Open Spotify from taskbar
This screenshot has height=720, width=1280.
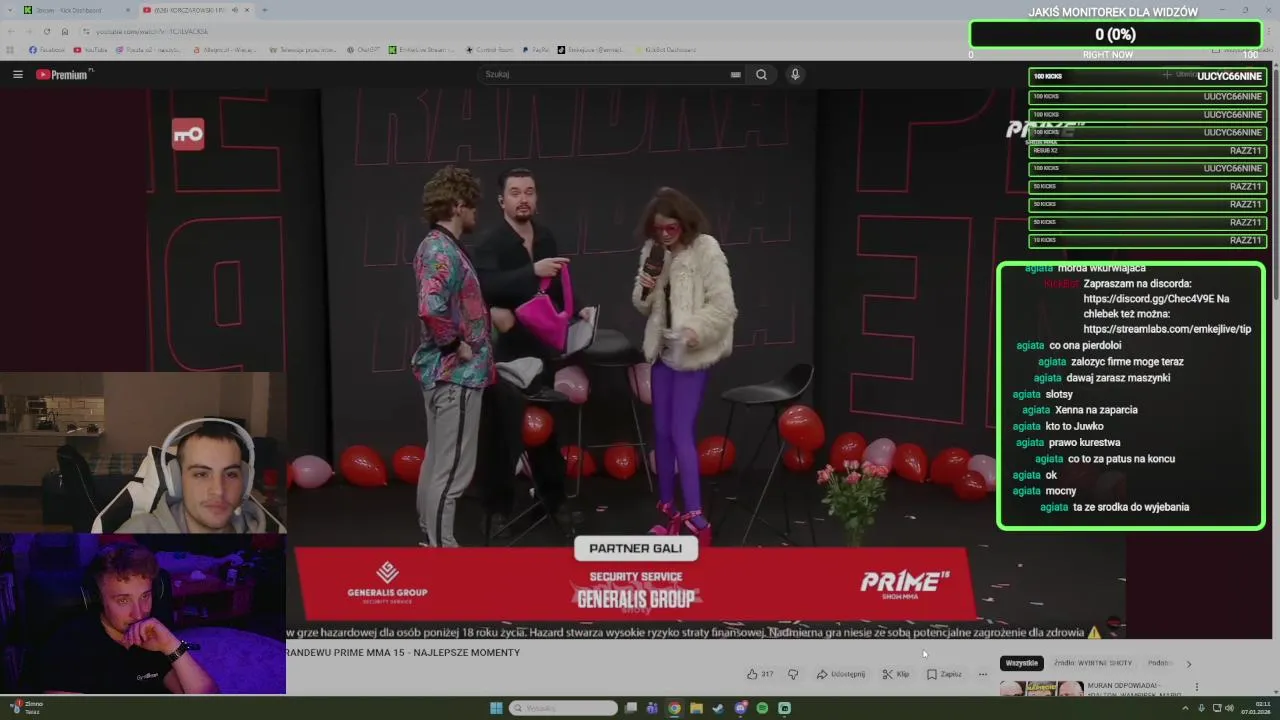[762, 708]
